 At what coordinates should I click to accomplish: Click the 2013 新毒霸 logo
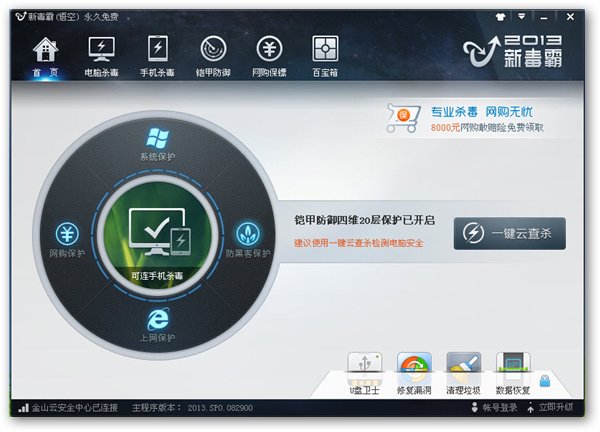[x=513, y=51]
